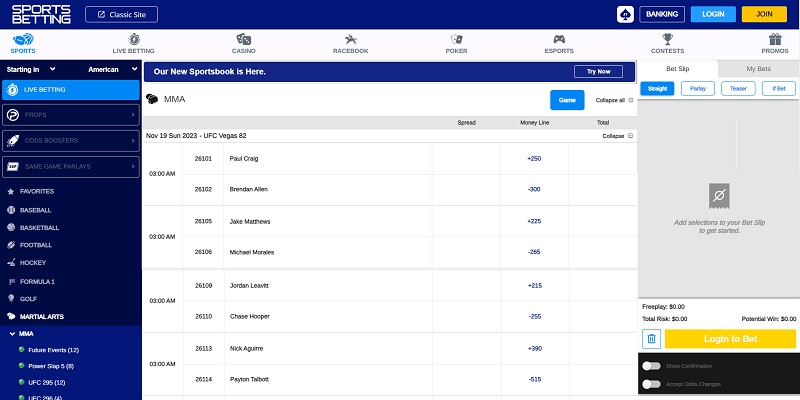Click the Sports Betting logo
The image size is (800, 400).
(x=41, y=14)
